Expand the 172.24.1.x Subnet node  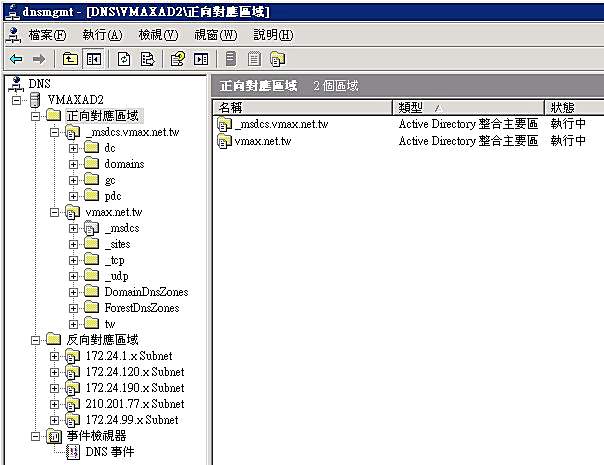pyautogui.click(x=54, y=356)
